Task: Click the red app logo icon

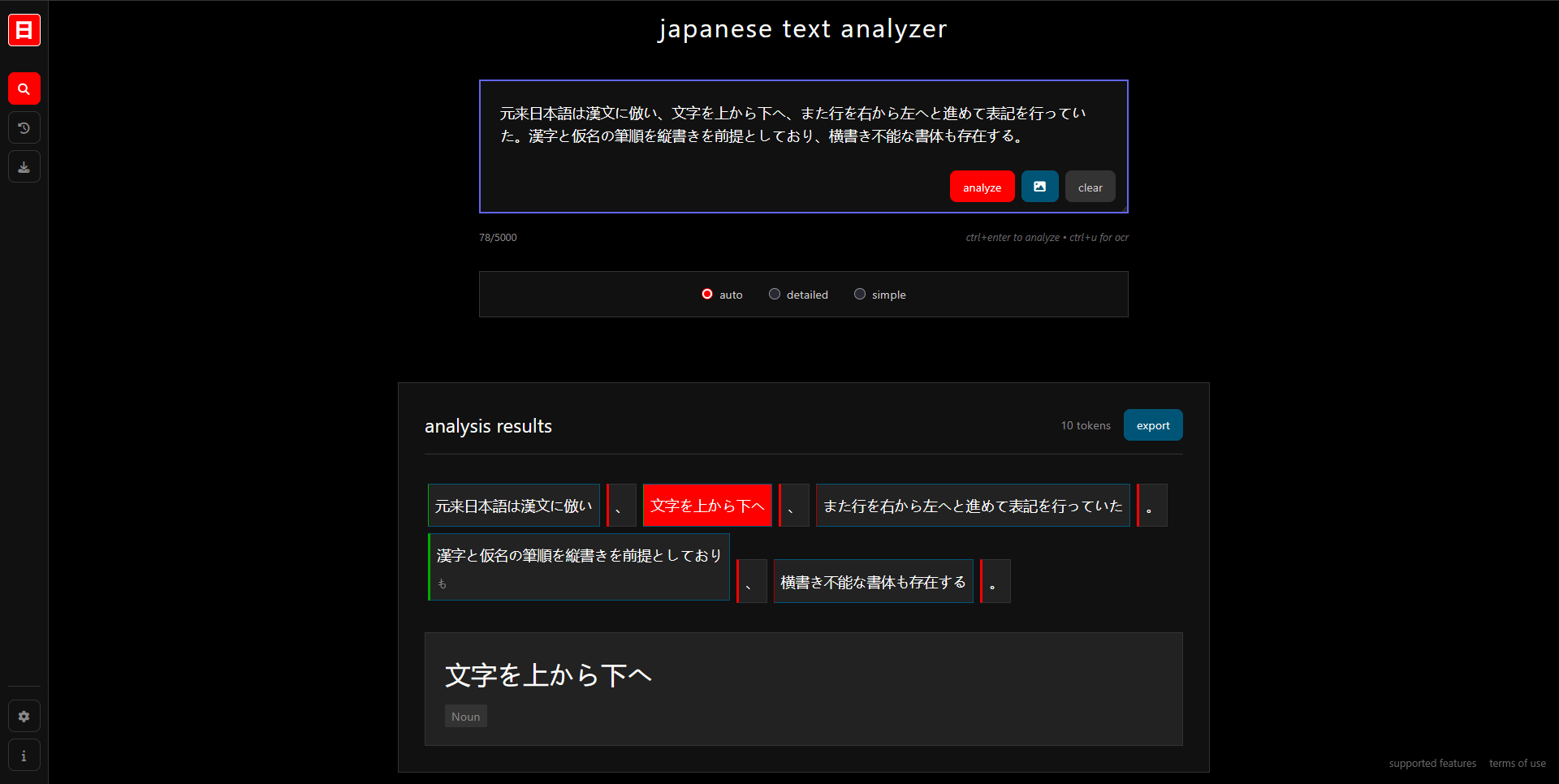Action: pyautogui.click(x=24, y=30)
